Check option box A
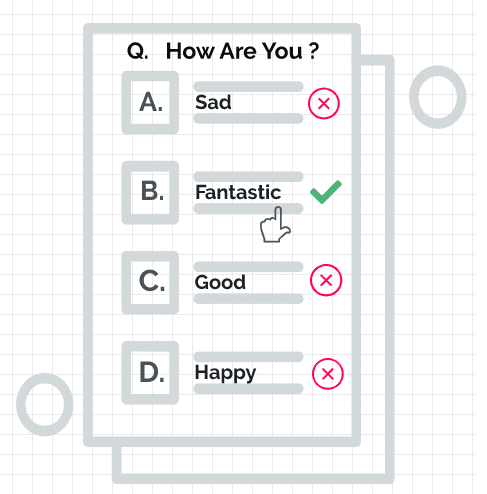Screen dimensions: 487x494 [150, 103]
